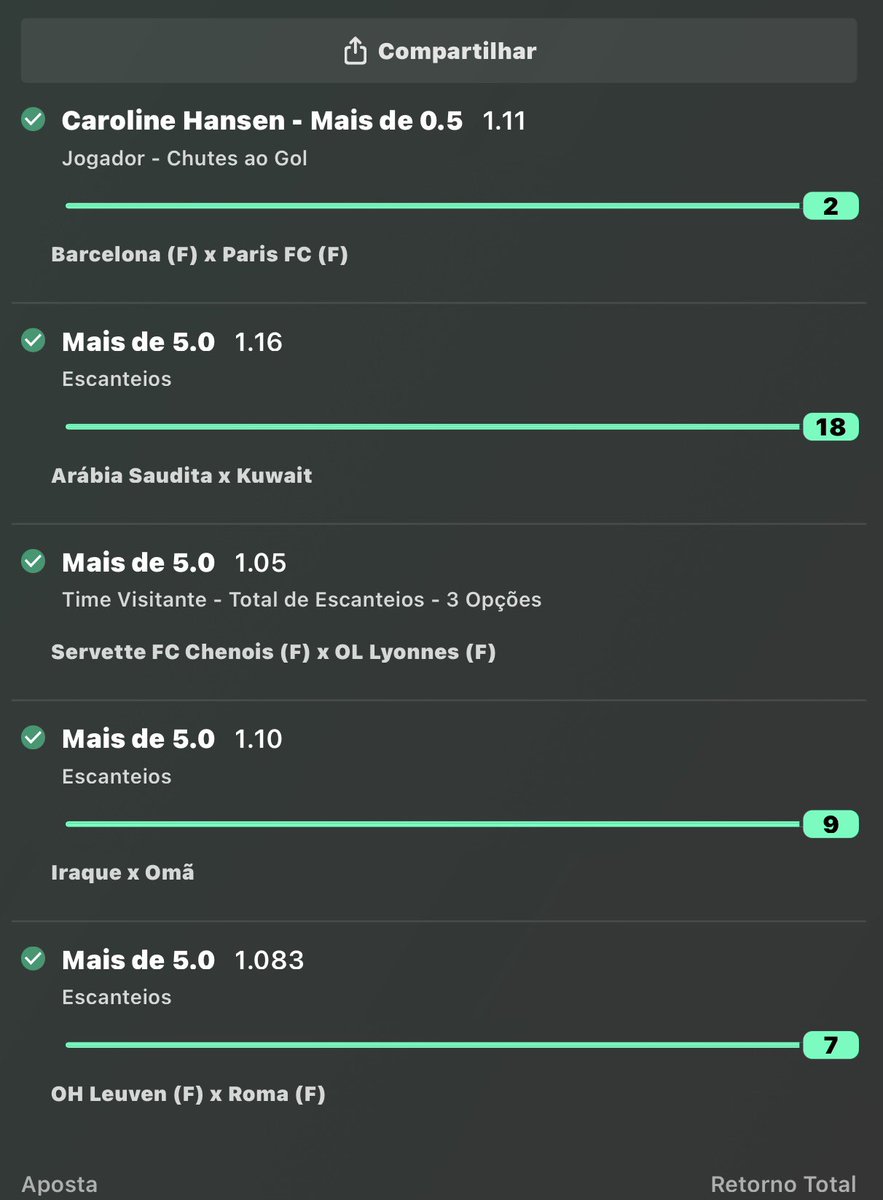
Task: Click the corner count badge showing 9
Action: (830, 824)
